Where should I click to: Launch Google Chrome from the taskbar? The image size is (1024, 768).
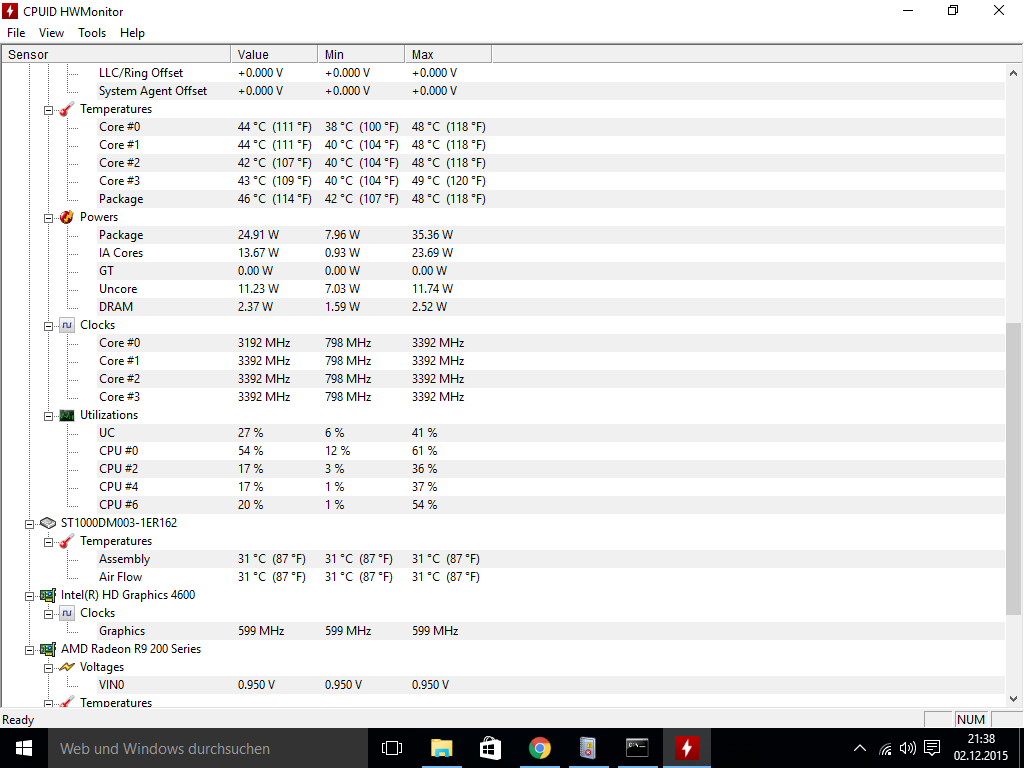pos(539,748)
